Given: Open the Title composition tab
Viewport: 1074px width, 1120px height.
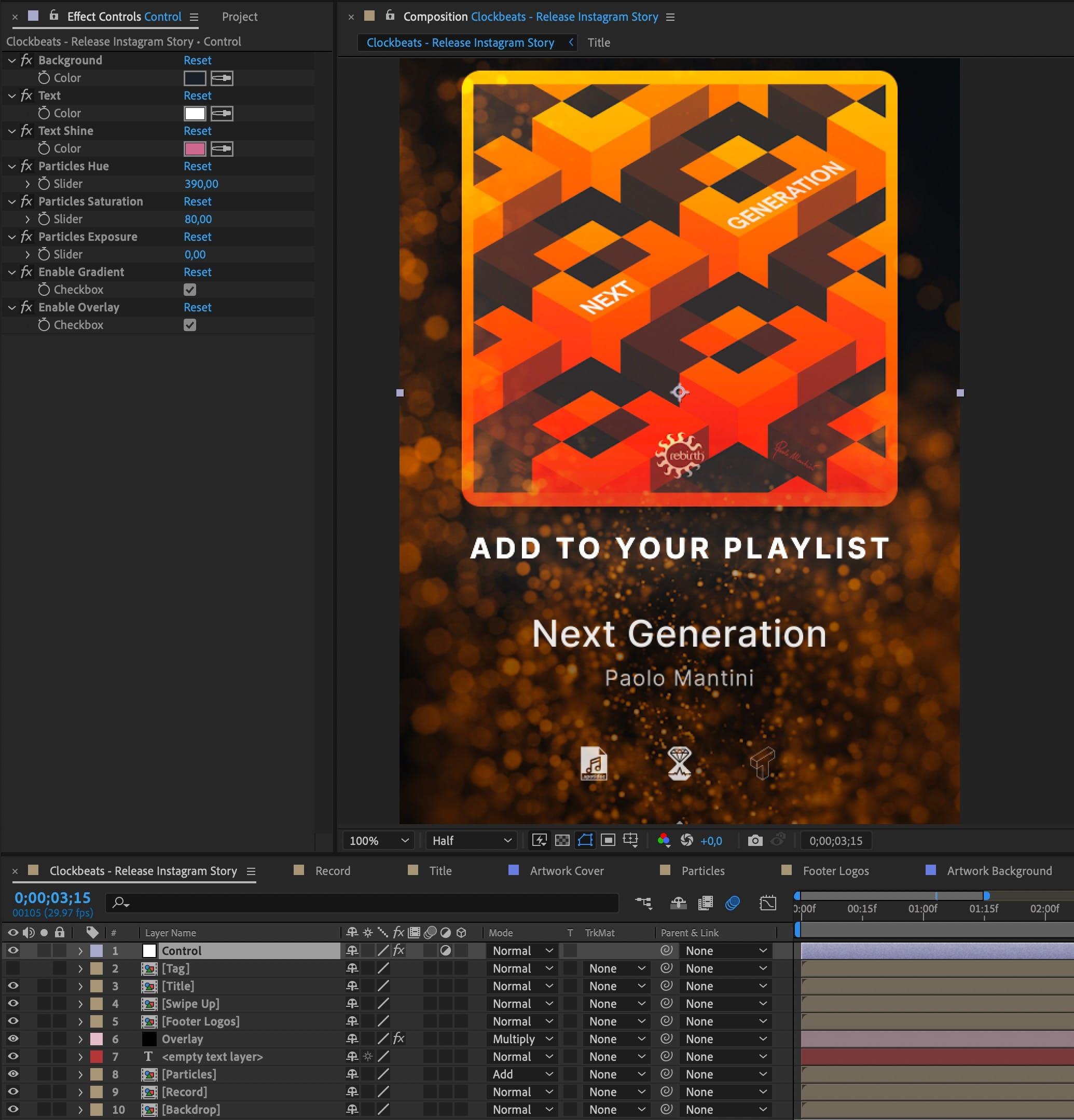Looking at the screenshot, I should coord(598,42).
